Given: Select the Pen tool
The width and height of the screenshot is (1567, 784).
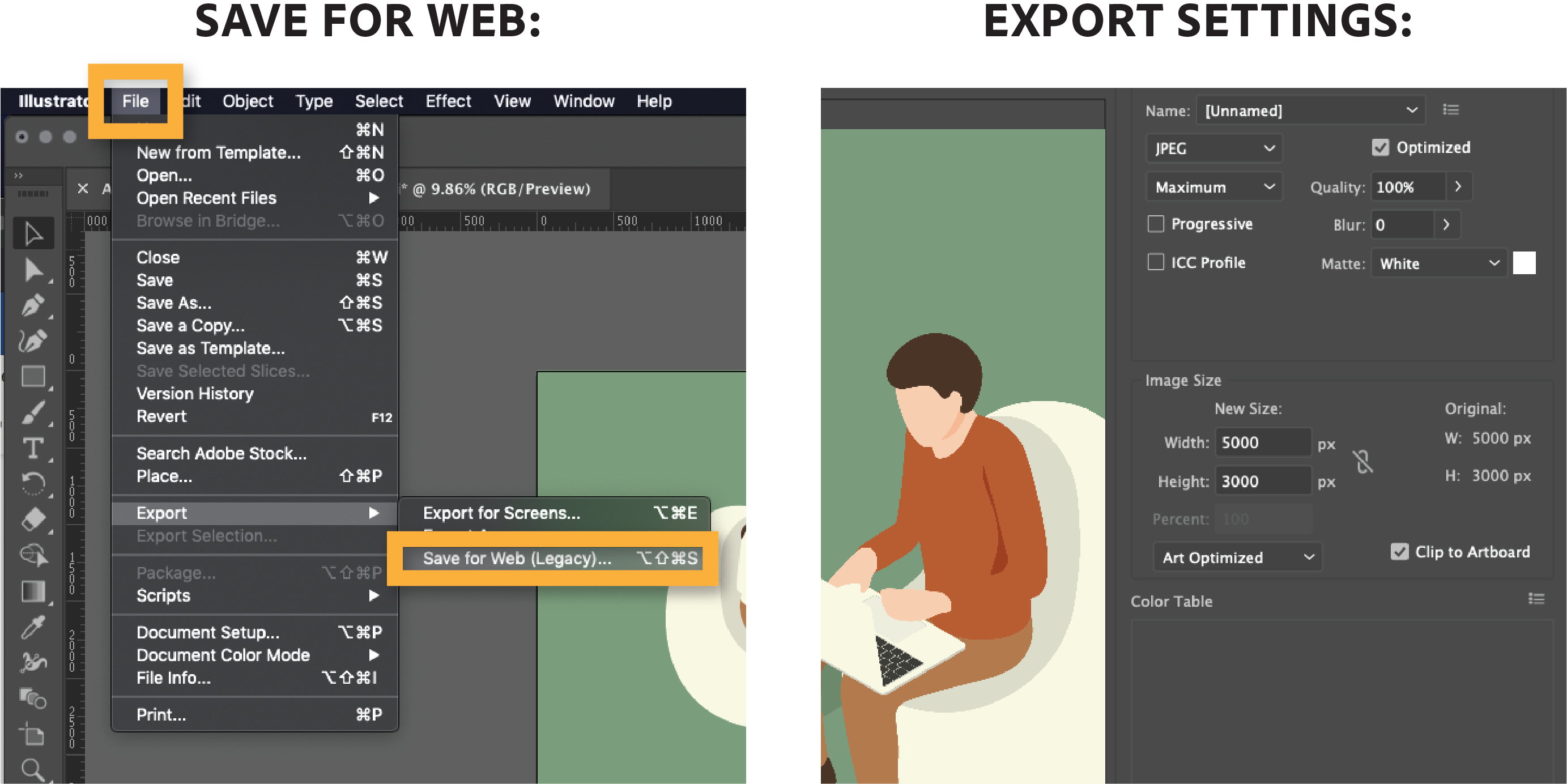Looking at the screenshot, I should [x=33, y=305].
